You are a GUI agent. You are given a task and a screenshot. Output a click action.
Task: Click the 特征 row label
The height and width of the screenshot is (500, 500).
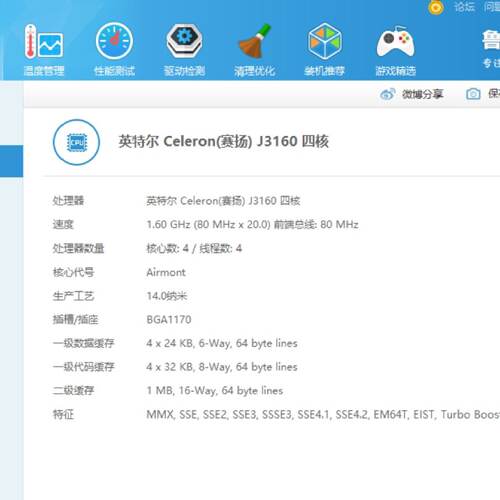tap(63, 415)
